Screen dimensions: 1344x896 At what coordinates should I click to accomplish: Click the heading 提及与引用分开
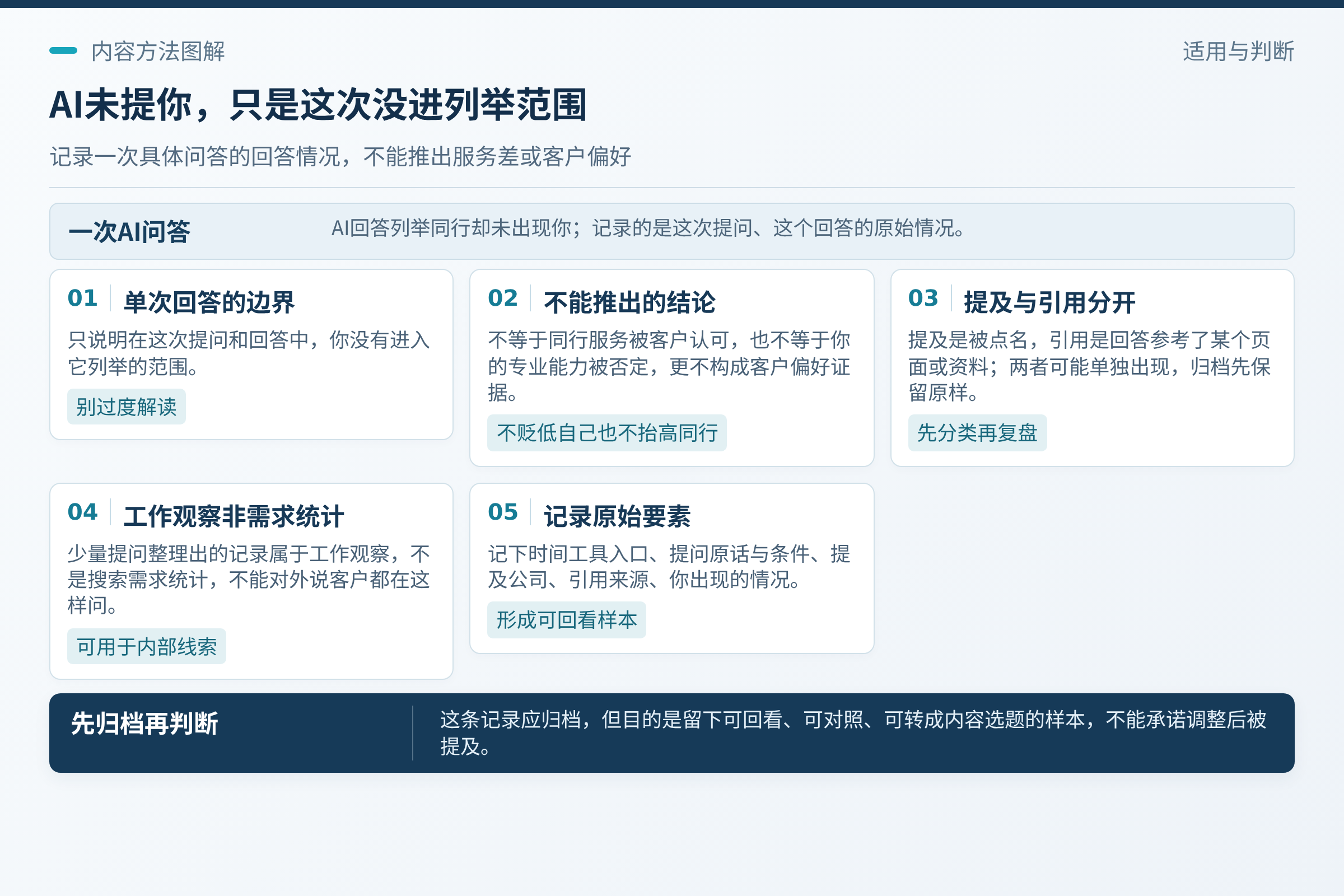(1049, 302)
